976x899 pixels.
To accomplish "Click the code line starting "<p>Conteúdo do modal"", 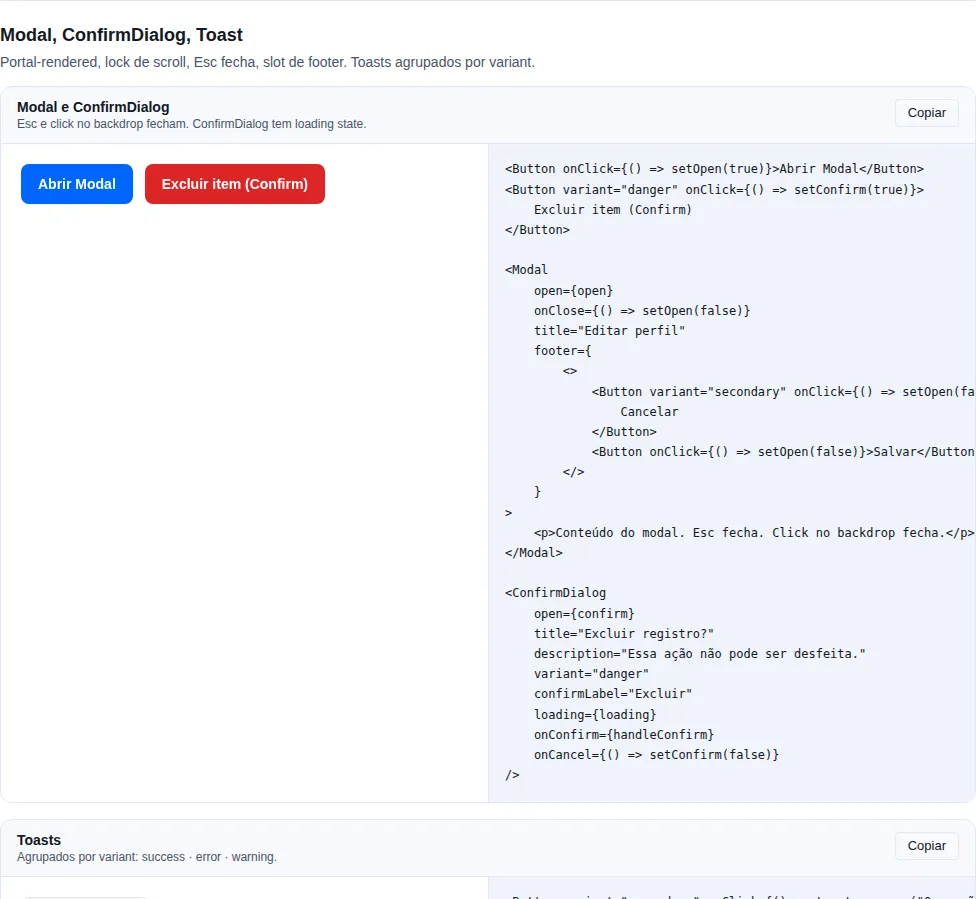I will (x=754, y=532).
